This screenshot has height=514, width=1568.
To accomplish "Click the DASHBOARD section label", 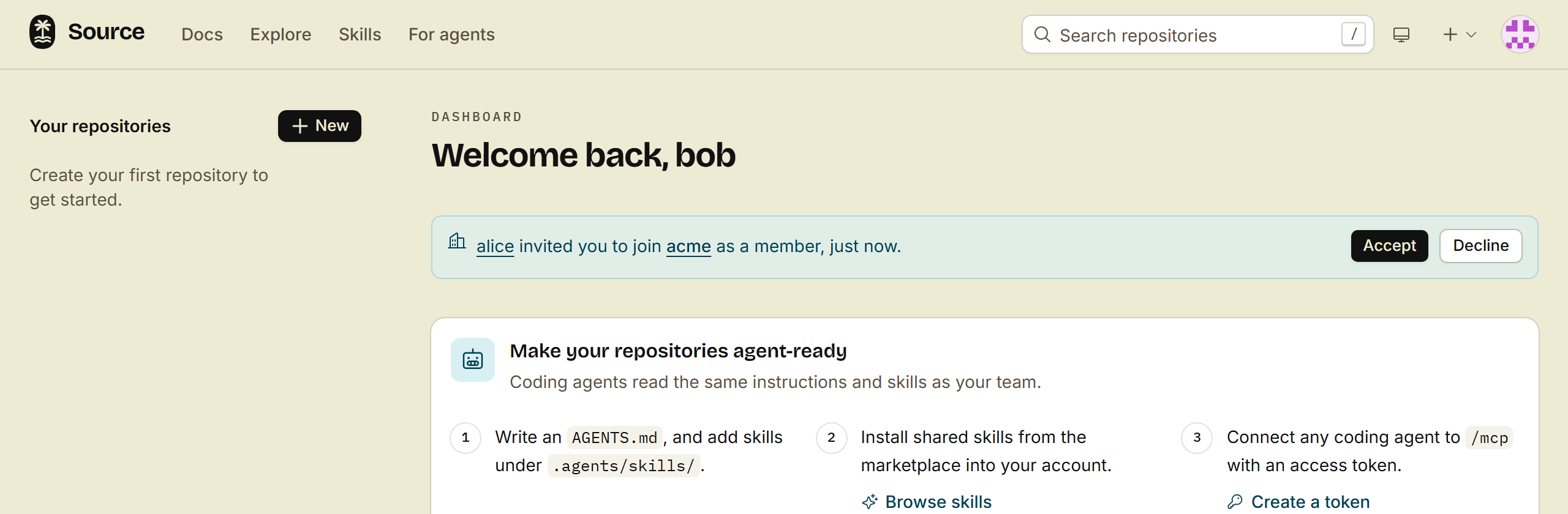I will 477,117.
